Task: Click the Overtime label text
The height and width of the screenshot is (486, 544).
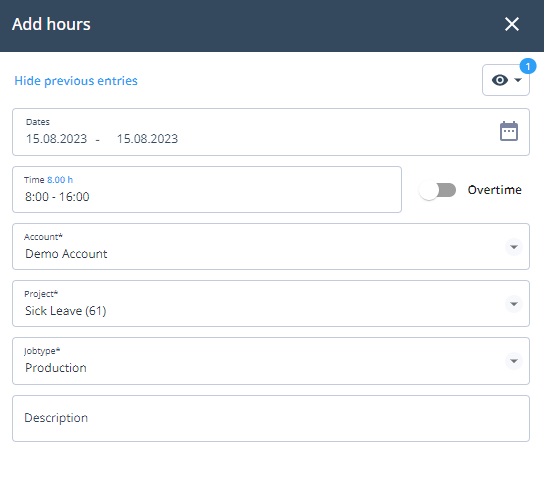Action: pyautogui.click(x=494, y=190)
